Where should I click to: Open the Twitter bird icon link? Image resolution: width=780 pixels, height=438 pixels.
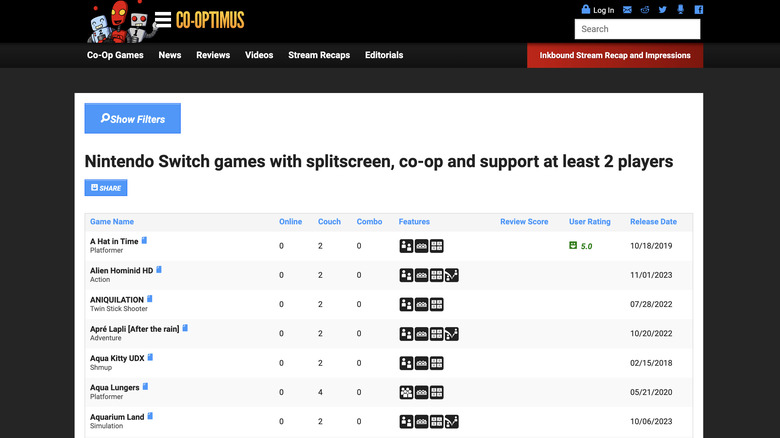pos(663,9)
